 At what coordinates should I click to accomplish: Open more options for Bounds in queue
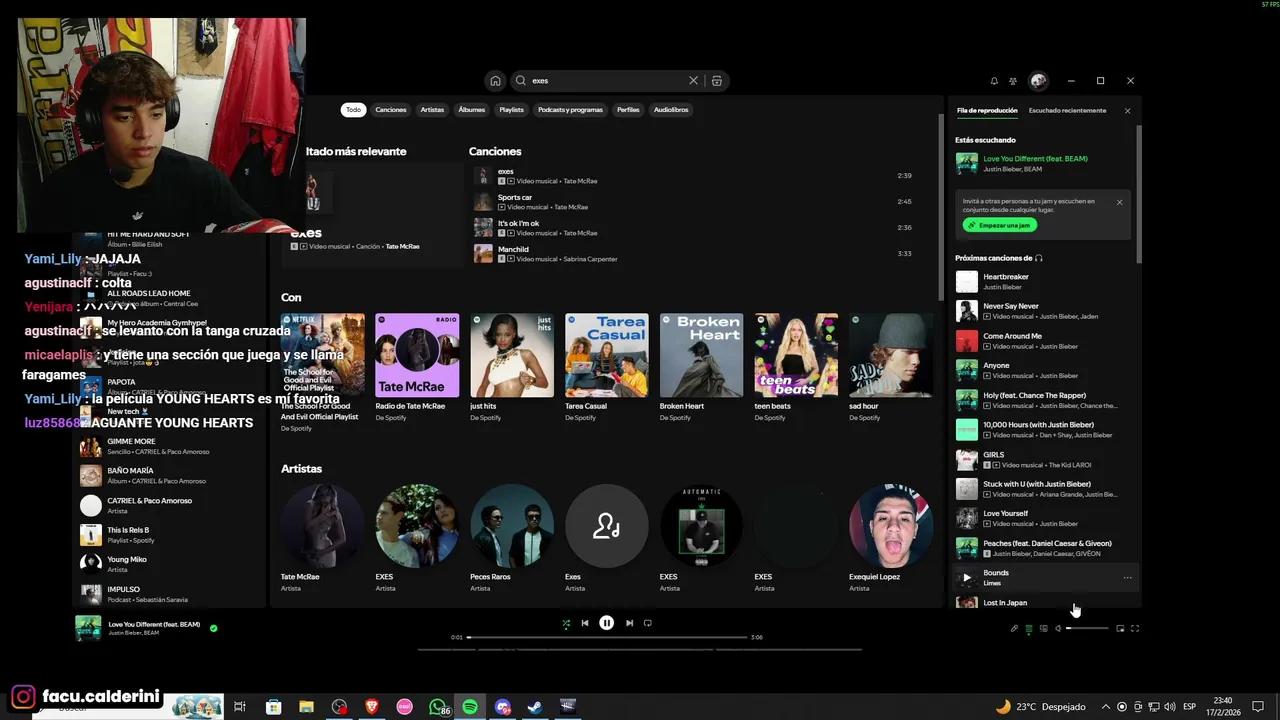1127,578
